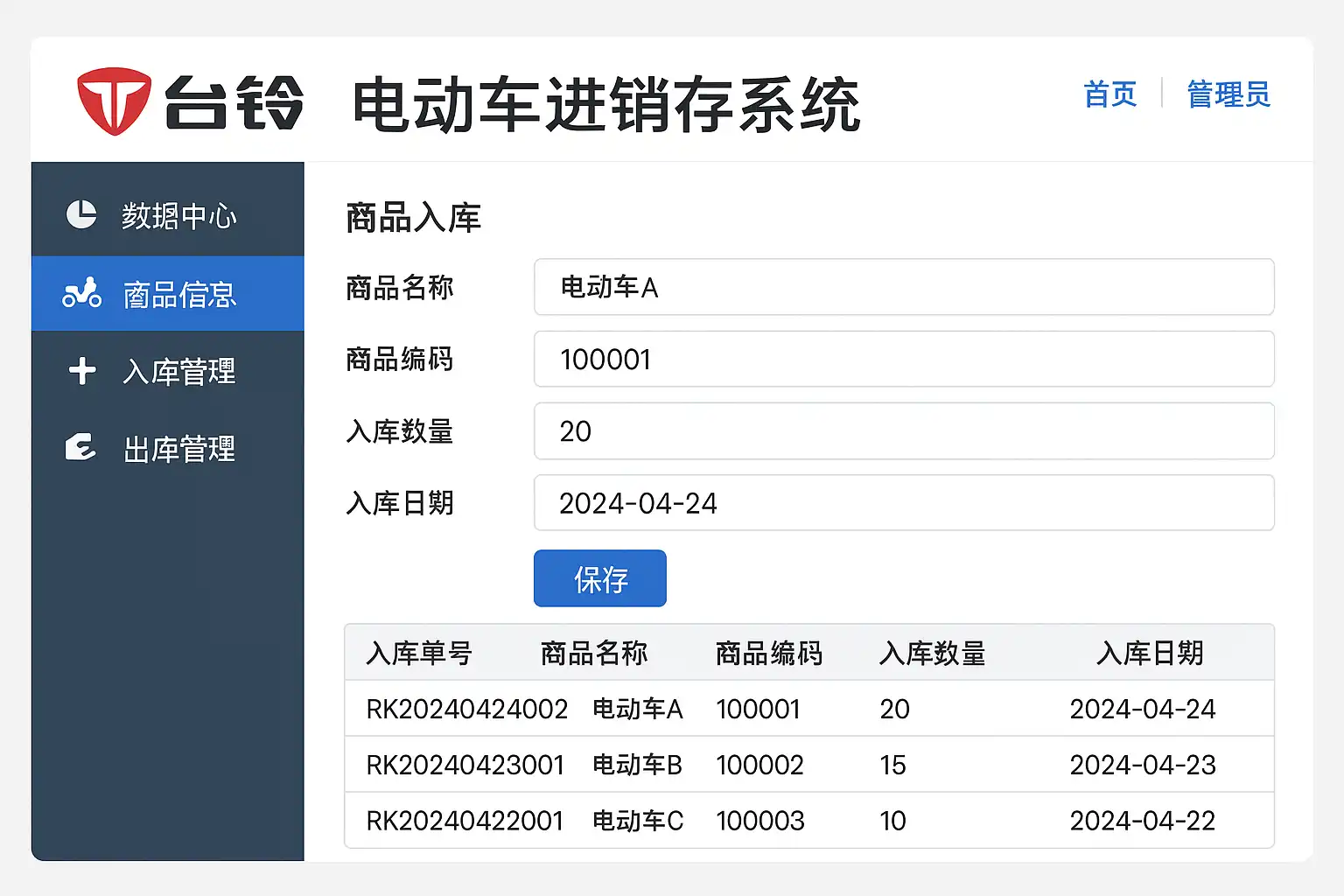Click 电动车C in the table
The width and height of the screenshot is (1344, 896).
638,821
